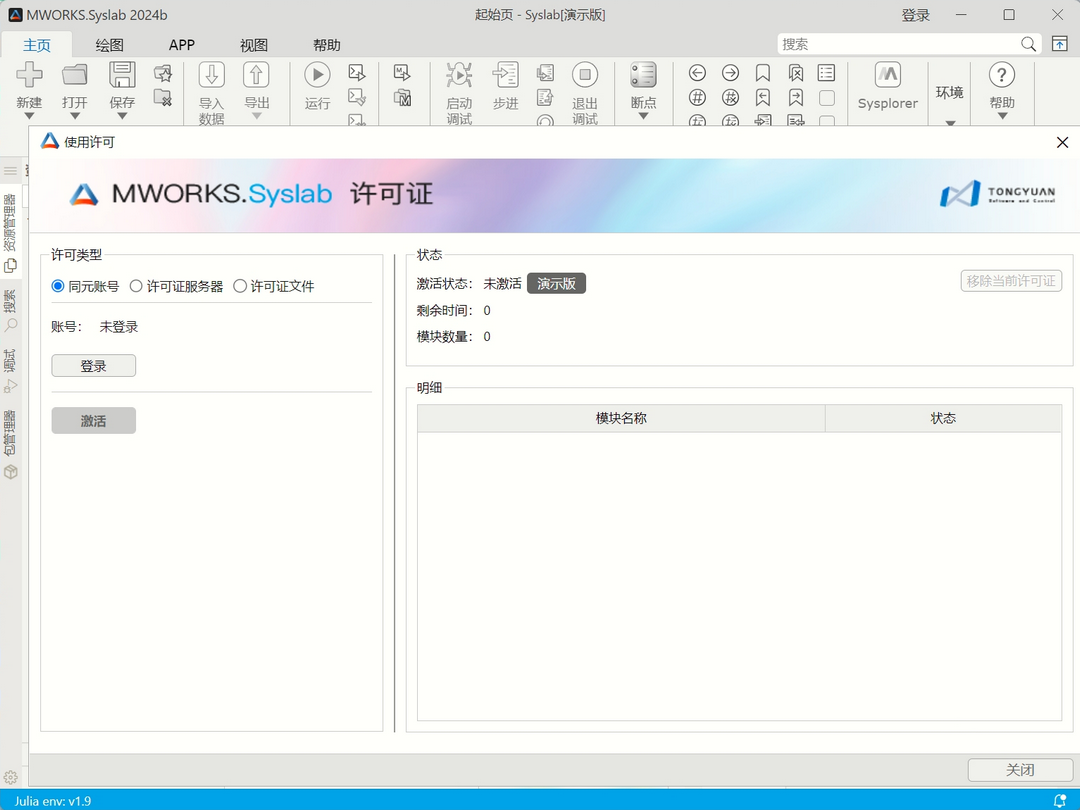Open the notification bell in status bar

tap(1060, 800)
